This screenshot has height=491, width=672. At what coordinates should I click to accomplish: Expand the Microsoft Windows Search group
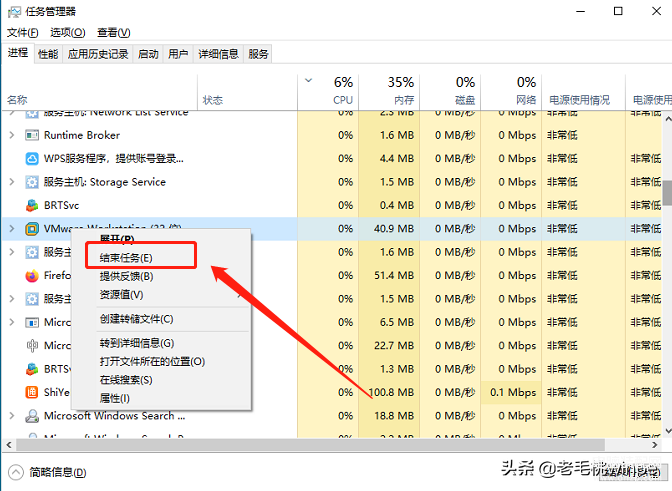tap(12, 416)
